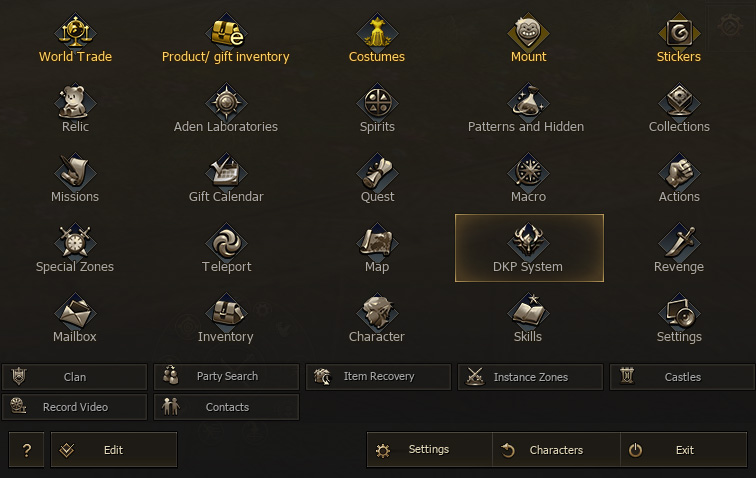Open the Mailbox envelope icon
The height and width of the screenshot is (478, 756).
(75, 312)
